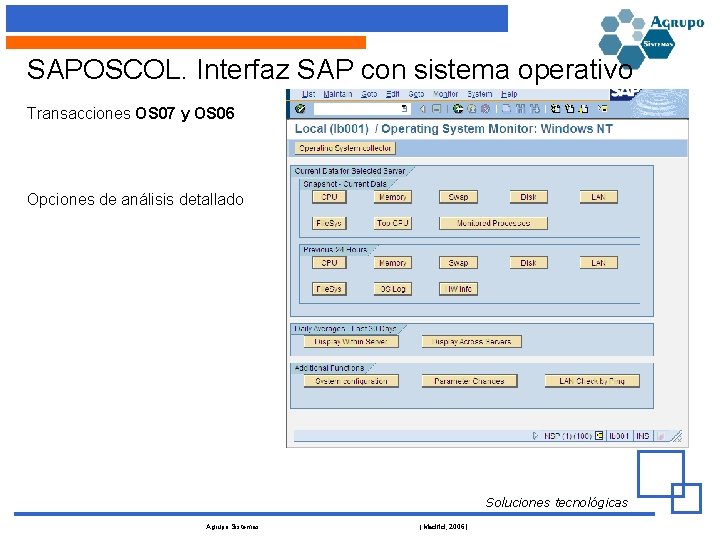720x540 pixels.
Task: Open the Help menu
Action: [509, 94]
